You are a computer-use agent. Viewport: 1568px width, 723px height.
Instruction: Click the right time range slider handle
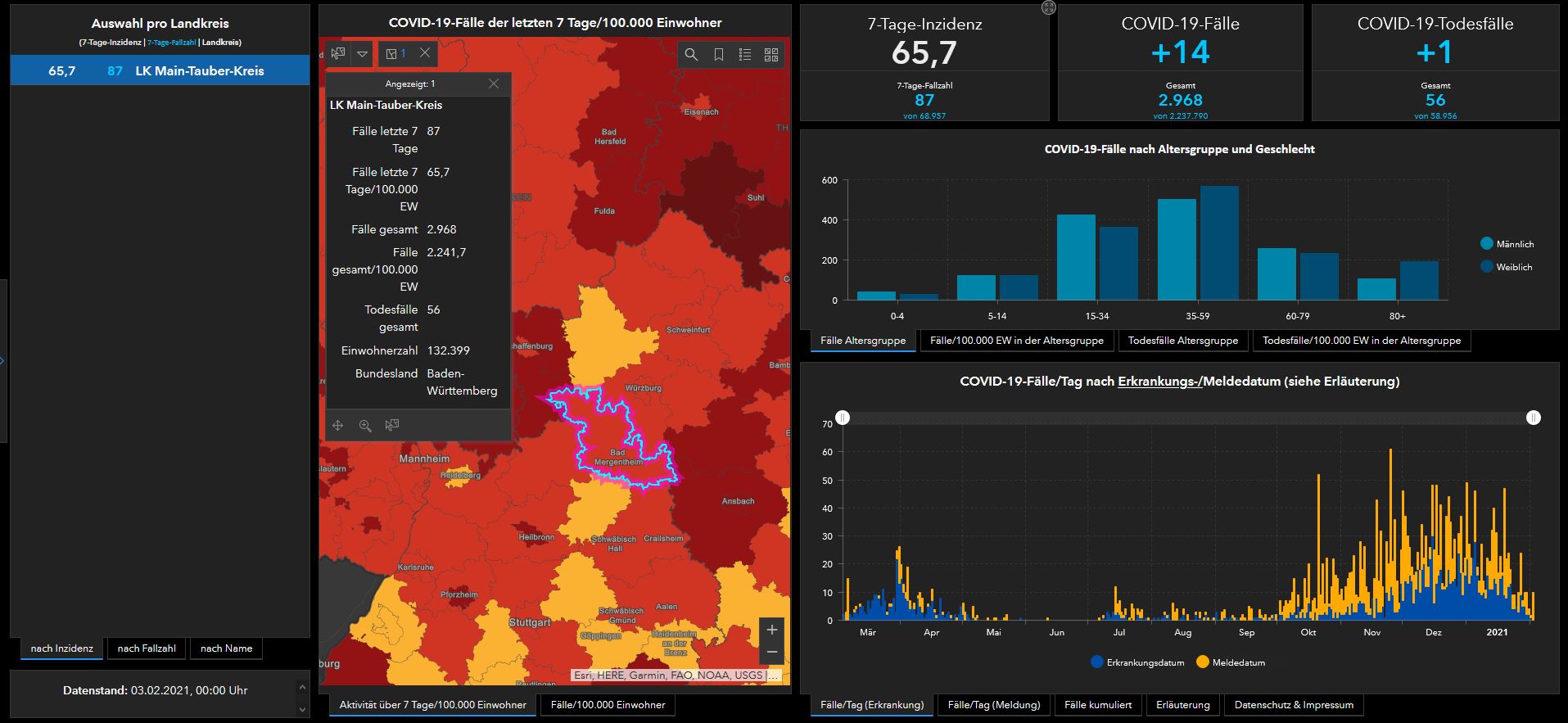pyautogui.click(x=1533, y=418)
